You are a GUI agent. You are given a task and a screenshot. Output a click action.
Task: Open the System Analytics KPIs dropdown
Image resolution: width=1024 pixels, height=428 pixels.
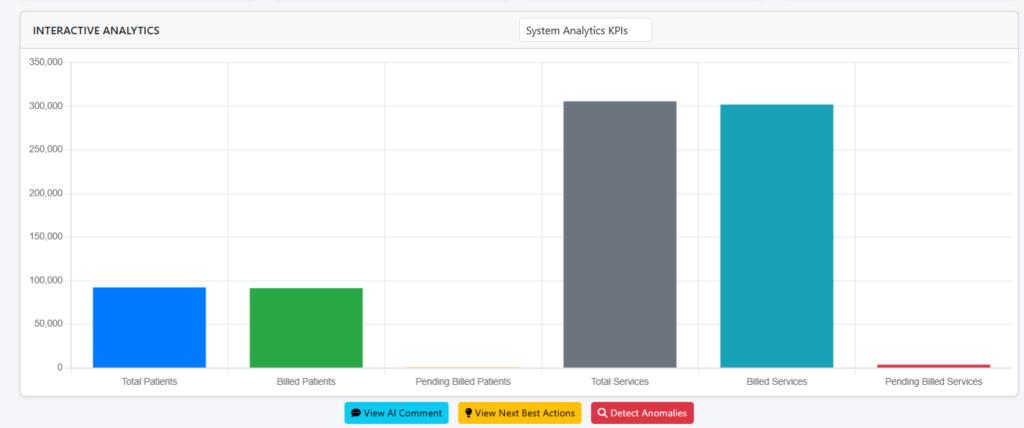click(585, 31)
